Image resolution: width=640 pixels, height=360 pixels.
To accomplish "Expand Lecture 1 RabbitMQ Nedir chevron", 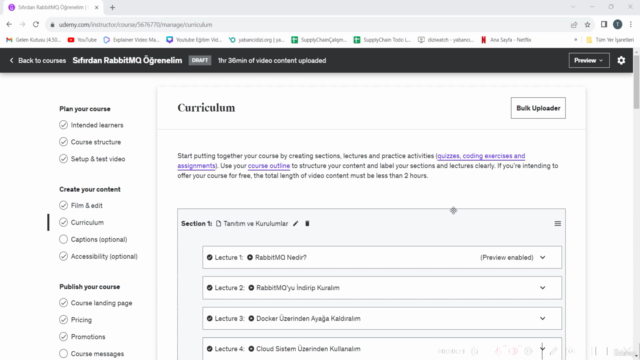I will coord(542,258).
